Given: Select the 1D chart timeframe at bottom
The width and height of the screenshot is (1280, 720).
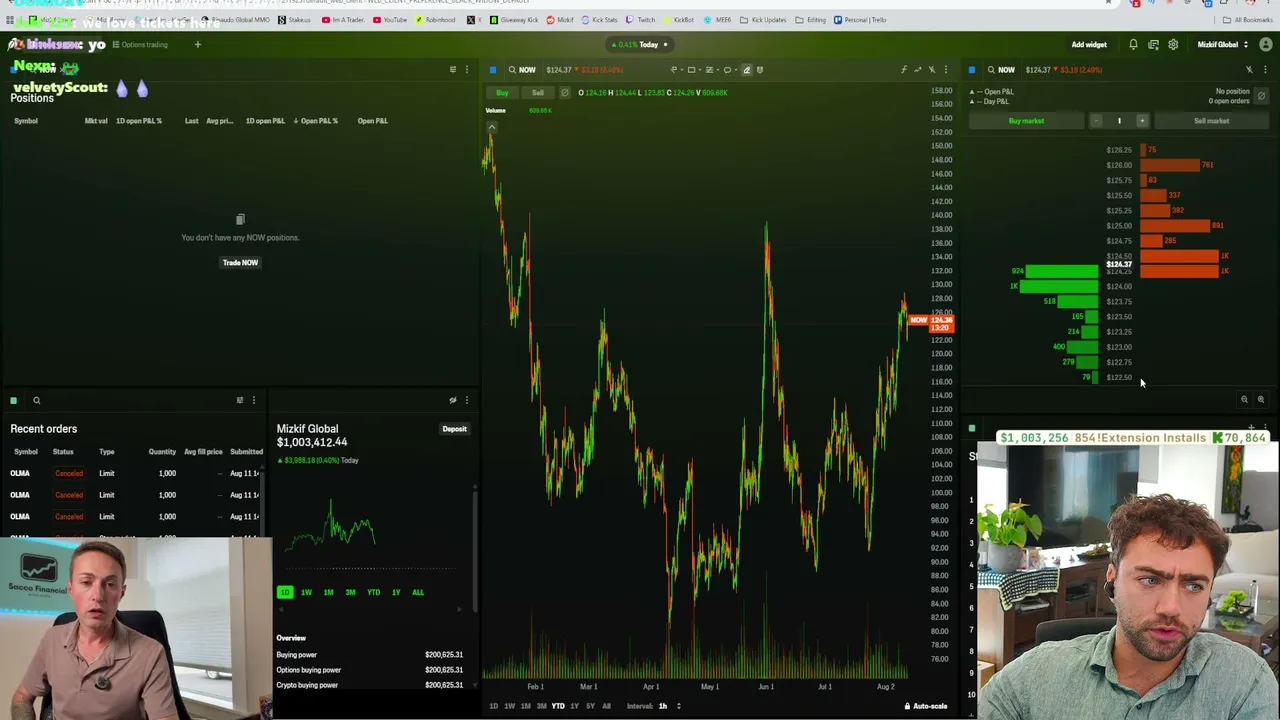Looking at the screenshot, I should coord(493,706).
